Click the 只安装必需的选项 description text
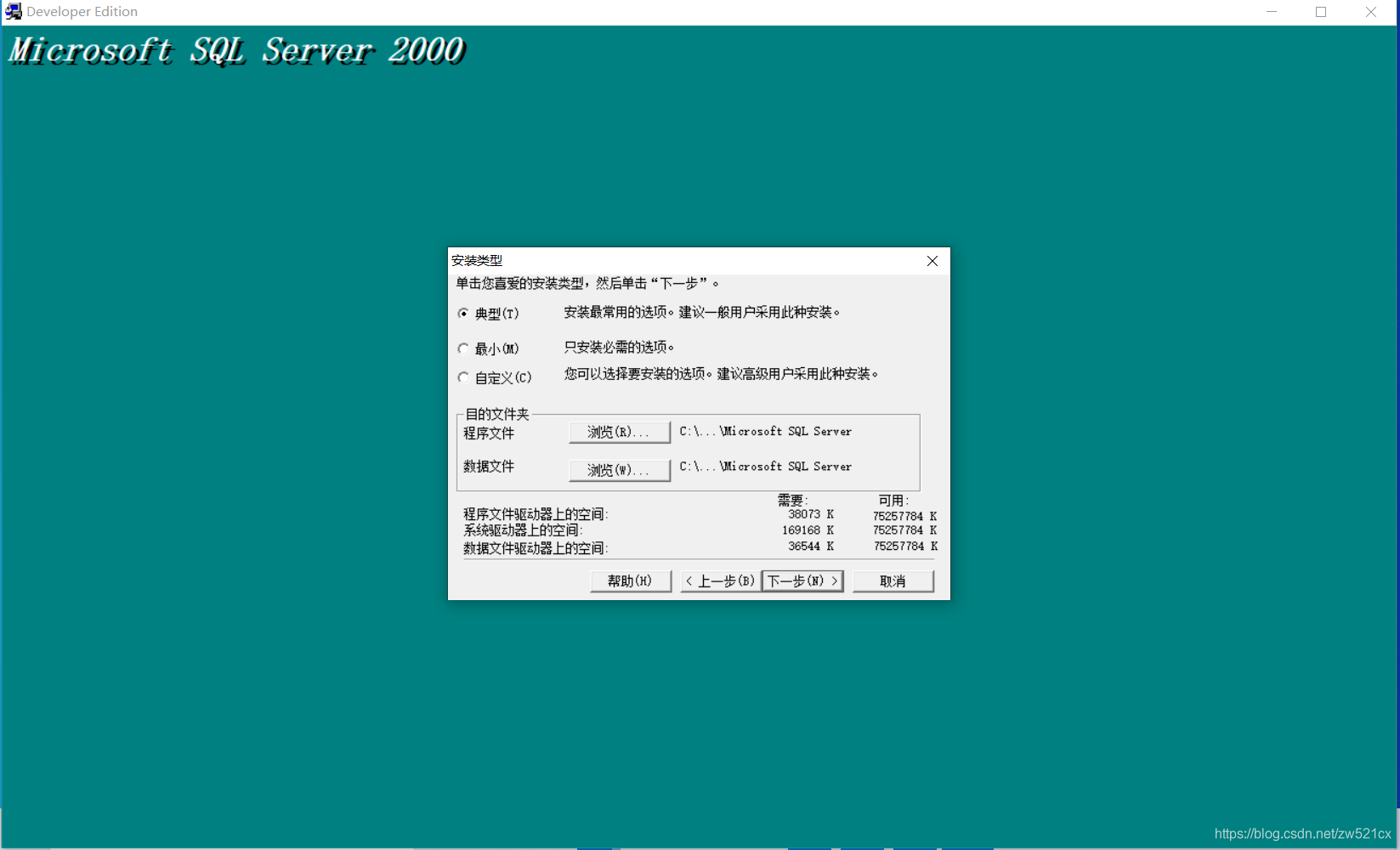Image resolution: width=1400 pixels, height=850 pixels. [x=619, y=347]
